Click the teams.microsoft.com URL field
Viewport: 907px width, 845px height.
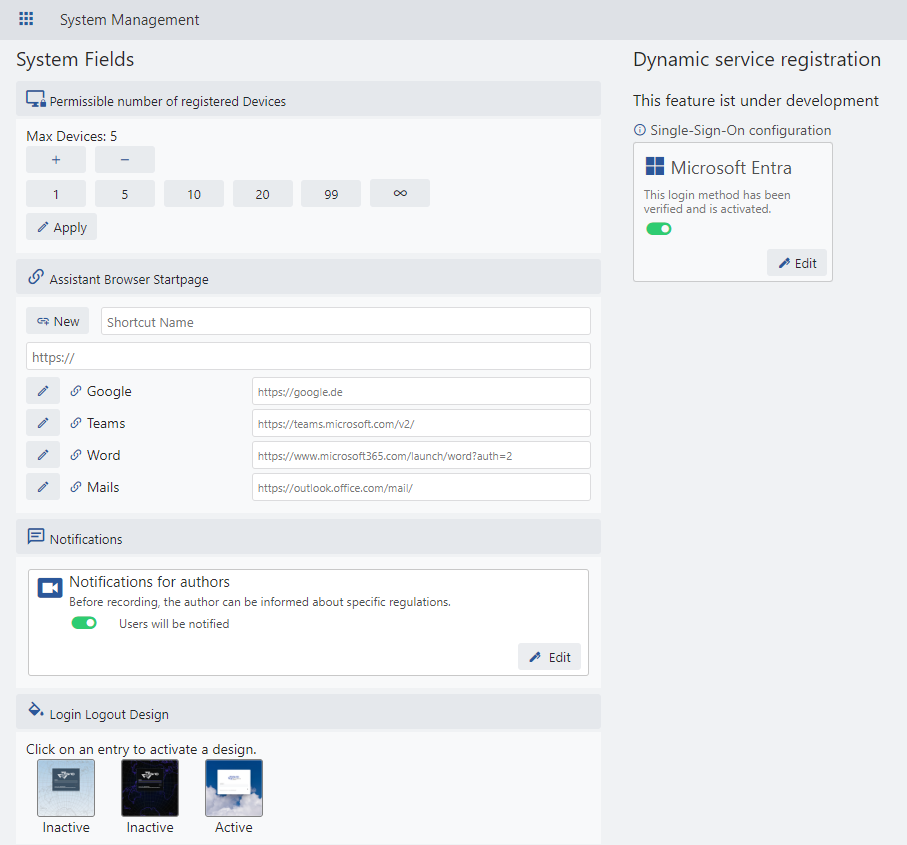point(421,423)
